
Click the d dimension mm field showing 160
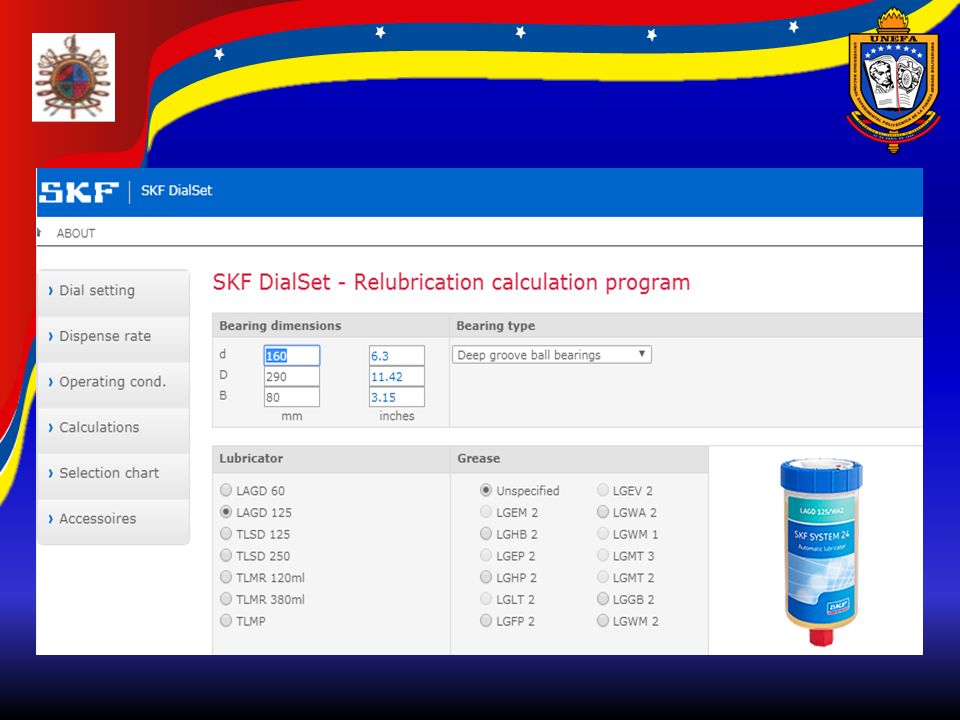pos(291,356)
